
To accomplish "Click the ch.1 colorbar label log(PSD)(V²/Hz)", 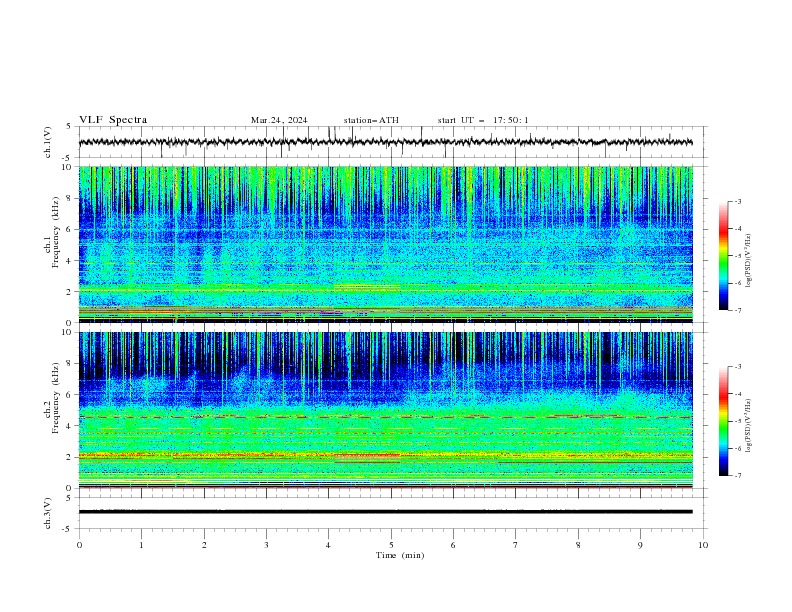I will point(748,261).
